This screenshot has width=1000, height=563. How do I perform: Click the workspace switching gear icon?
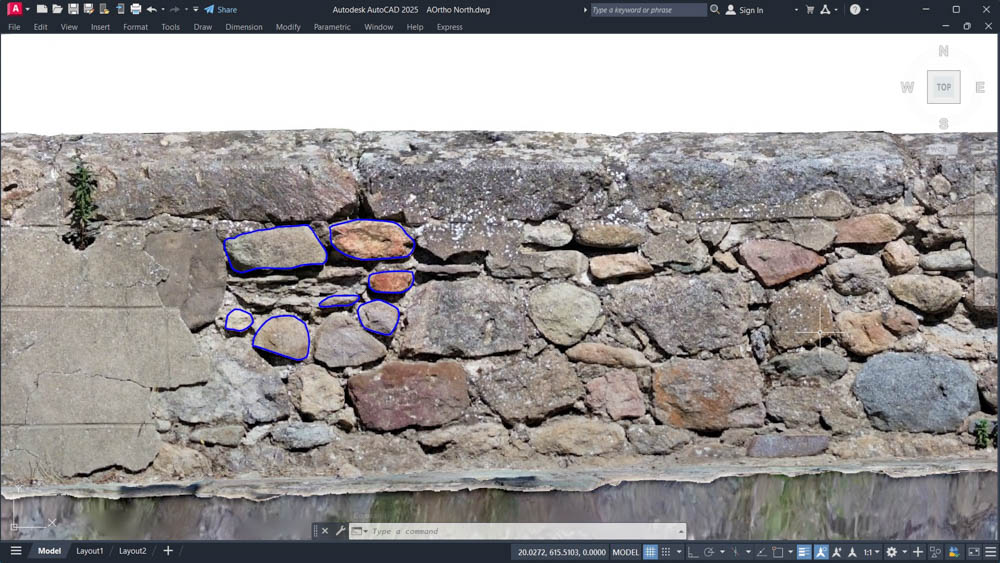pos(892,552)
